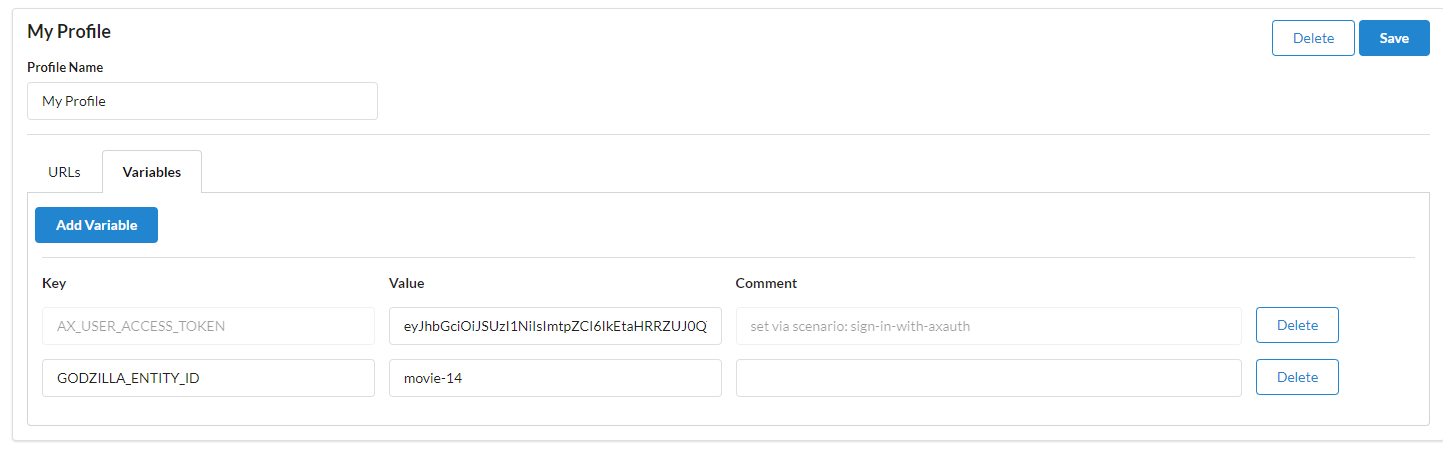Click the AX_USER_ACCESS_TOKEN key field
The width and height of the screenshot is (1443, 452).
click(x=208, y=326)
